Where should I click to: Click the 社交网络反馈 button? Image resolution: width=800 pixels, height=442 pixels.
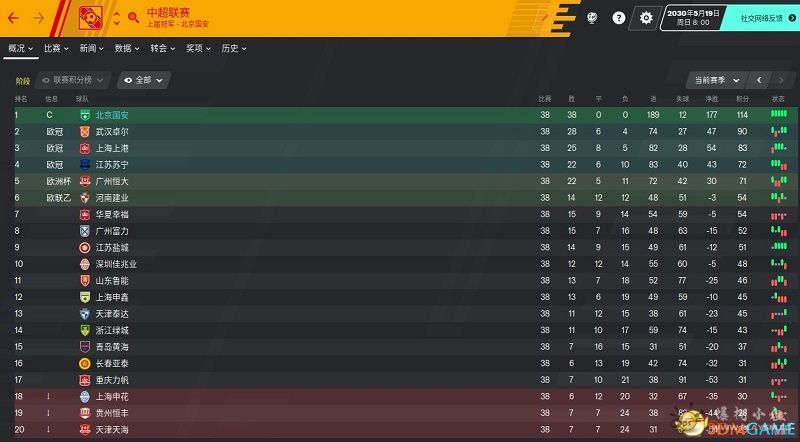click(765, 18)
